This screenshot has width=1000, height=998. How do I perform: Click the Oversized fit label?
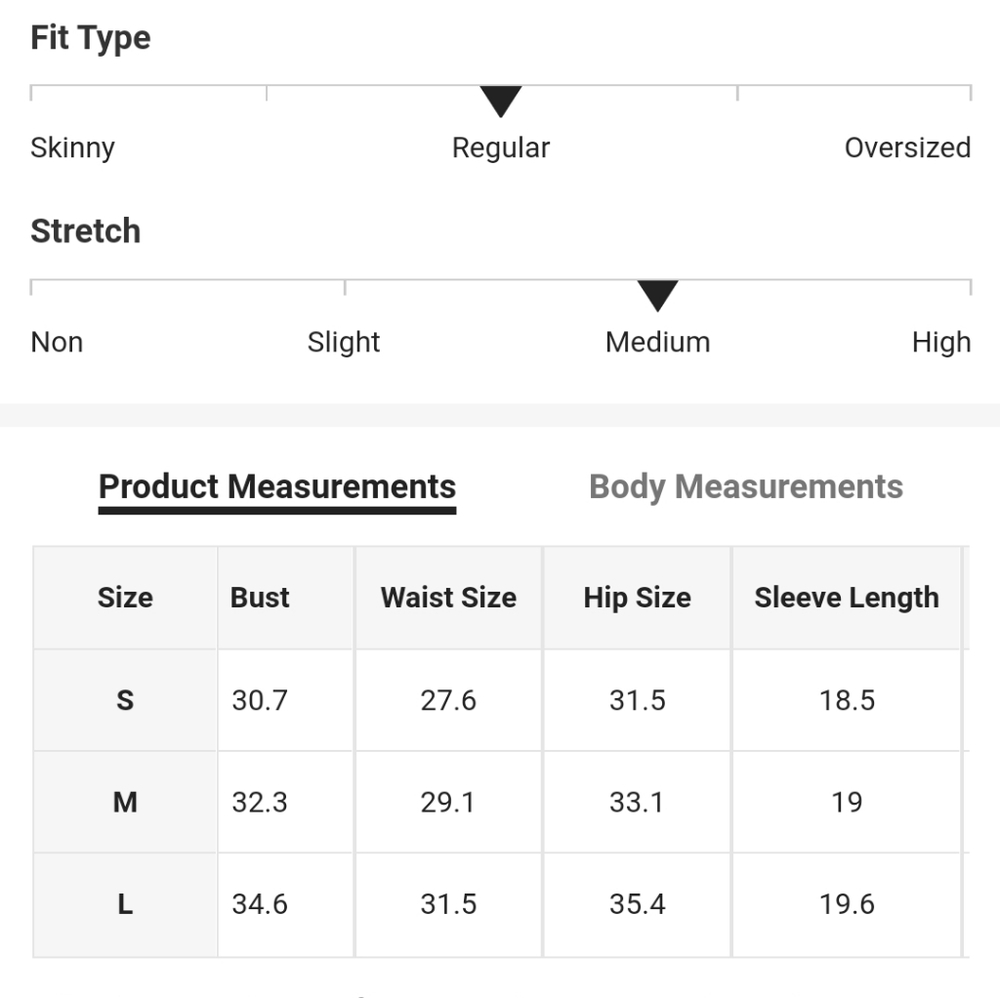(907, 148)
